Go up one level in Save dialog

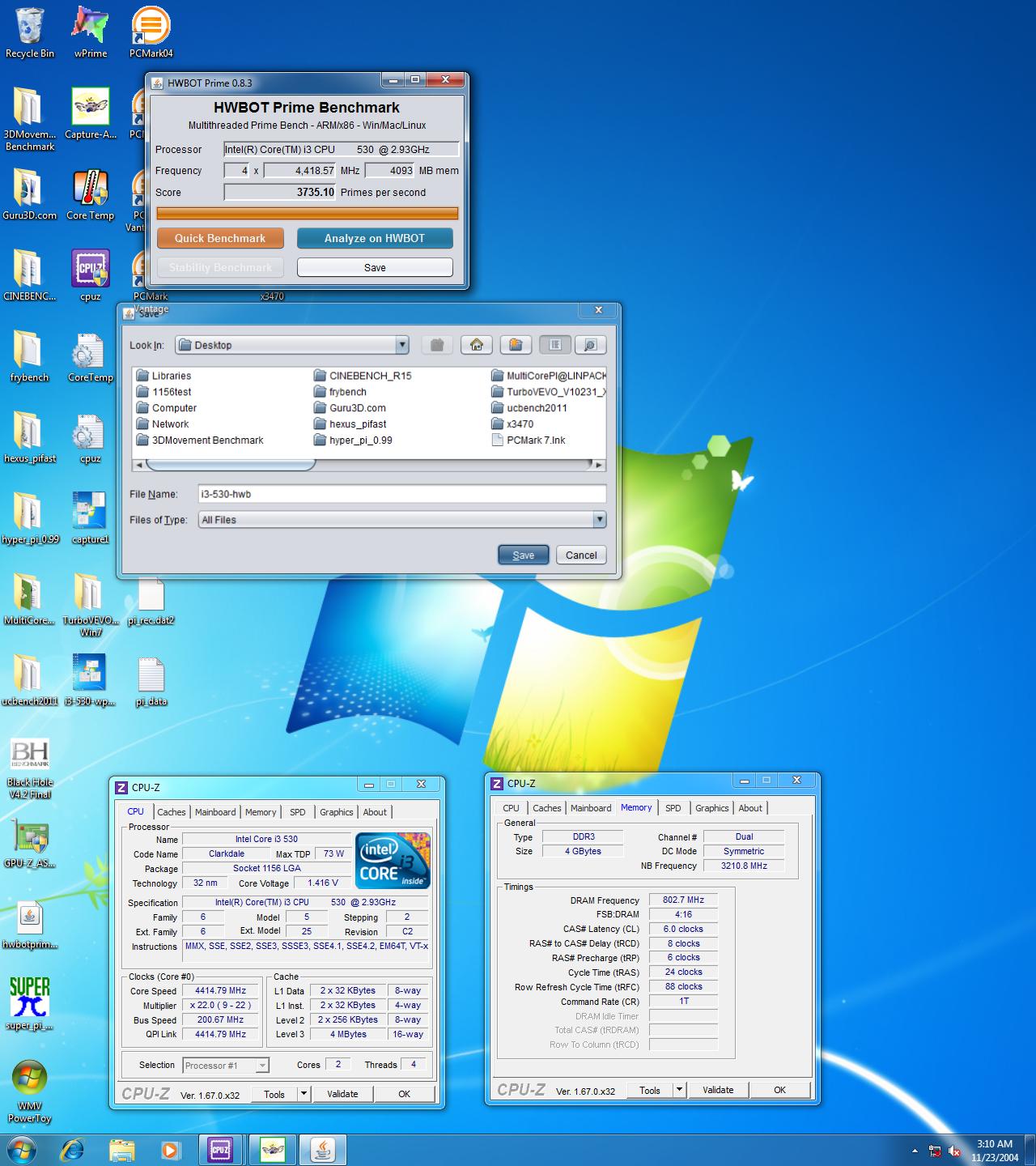(x=437, y=345)
